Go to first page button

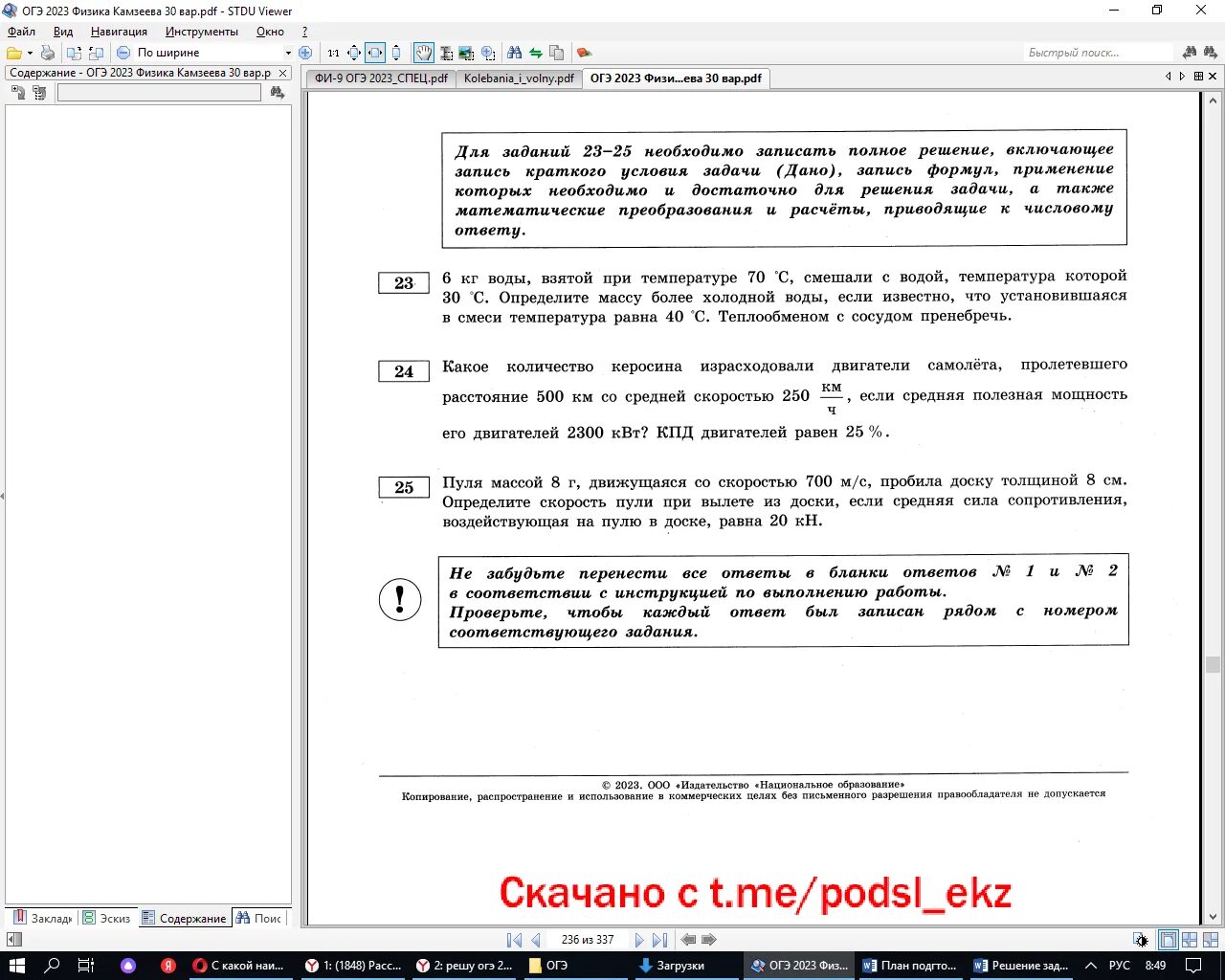pos(514,940)
